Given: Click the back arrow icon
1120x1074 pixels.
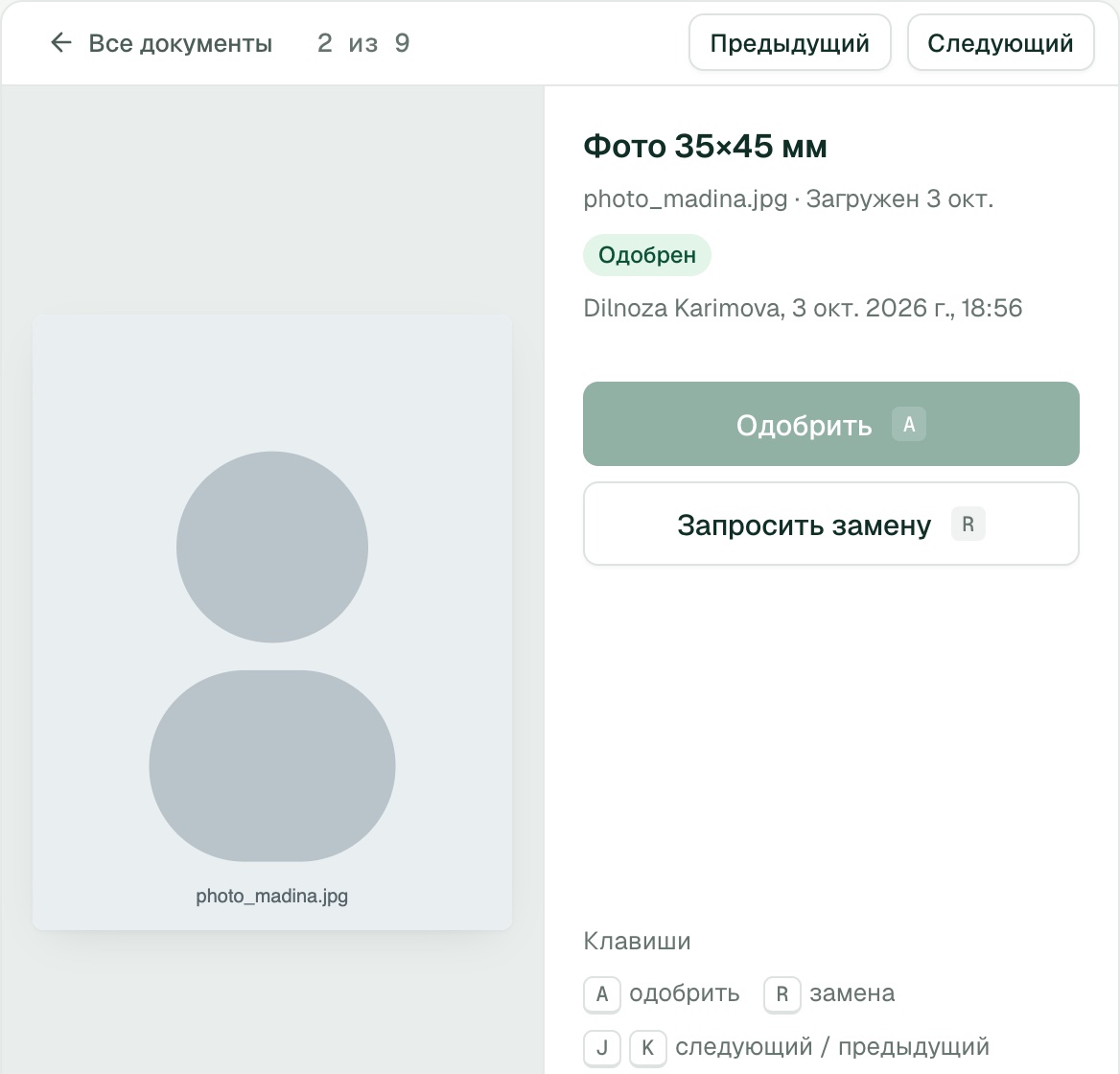Looking at the screenshot, I should point(61,43).
